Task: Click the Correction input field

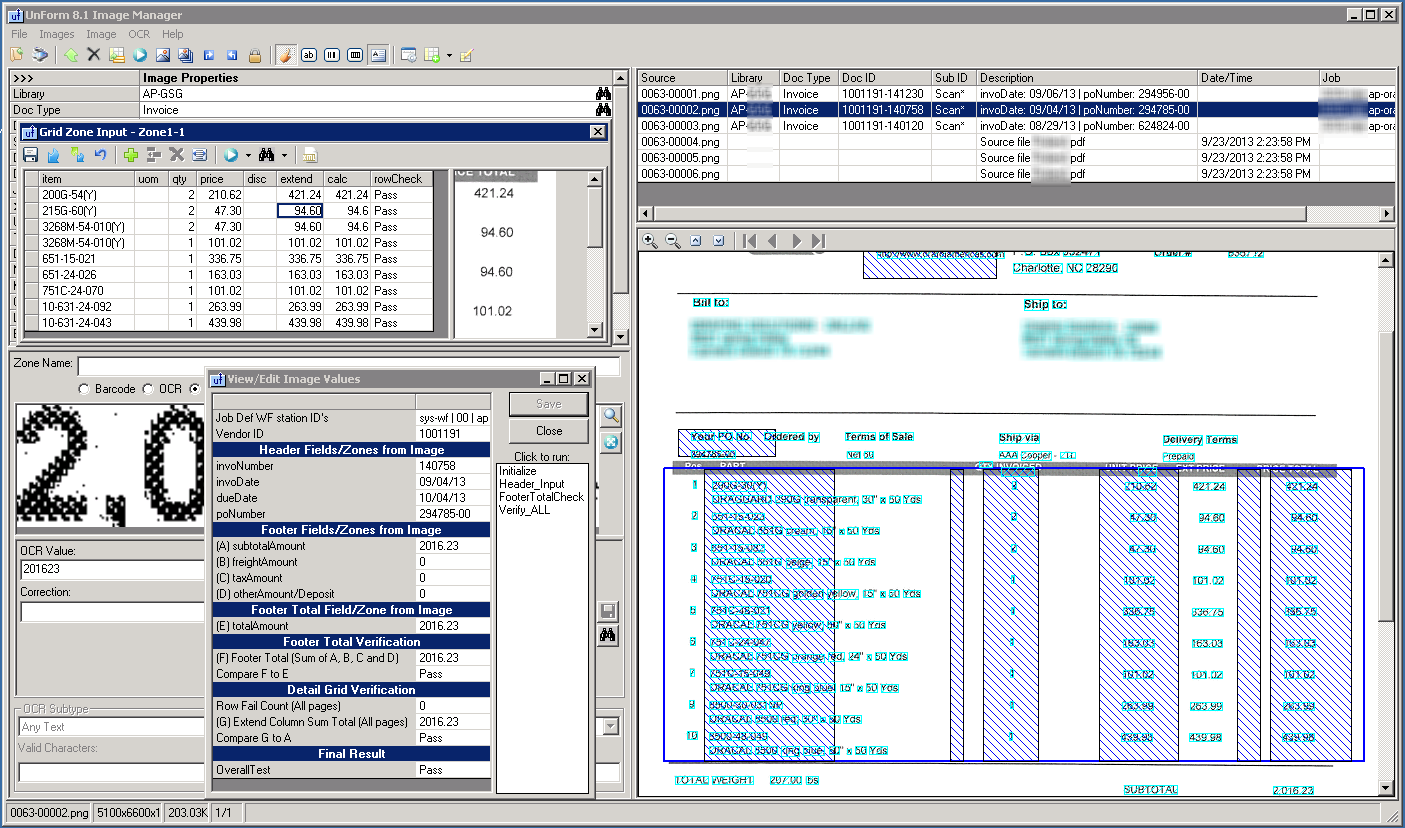Action: click(110, 611)
